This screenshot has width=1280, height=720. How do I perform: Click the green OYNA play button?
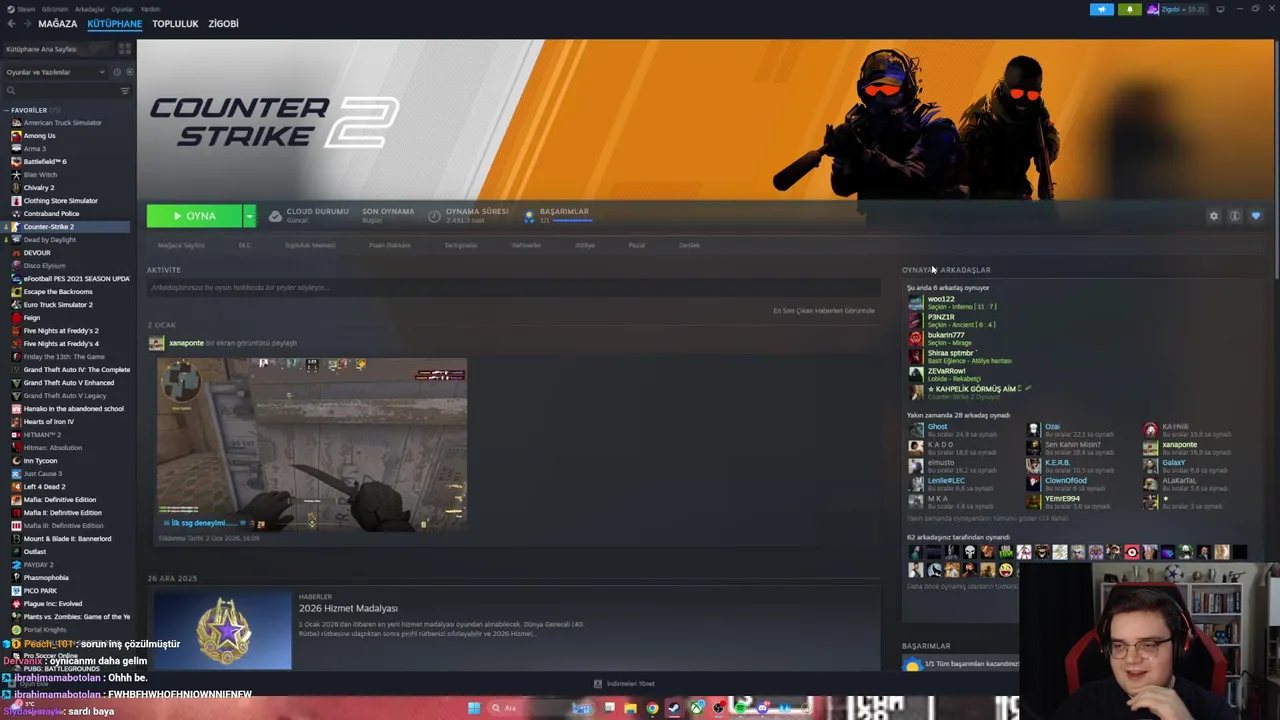pyautogui.click(x=194, y=216)
